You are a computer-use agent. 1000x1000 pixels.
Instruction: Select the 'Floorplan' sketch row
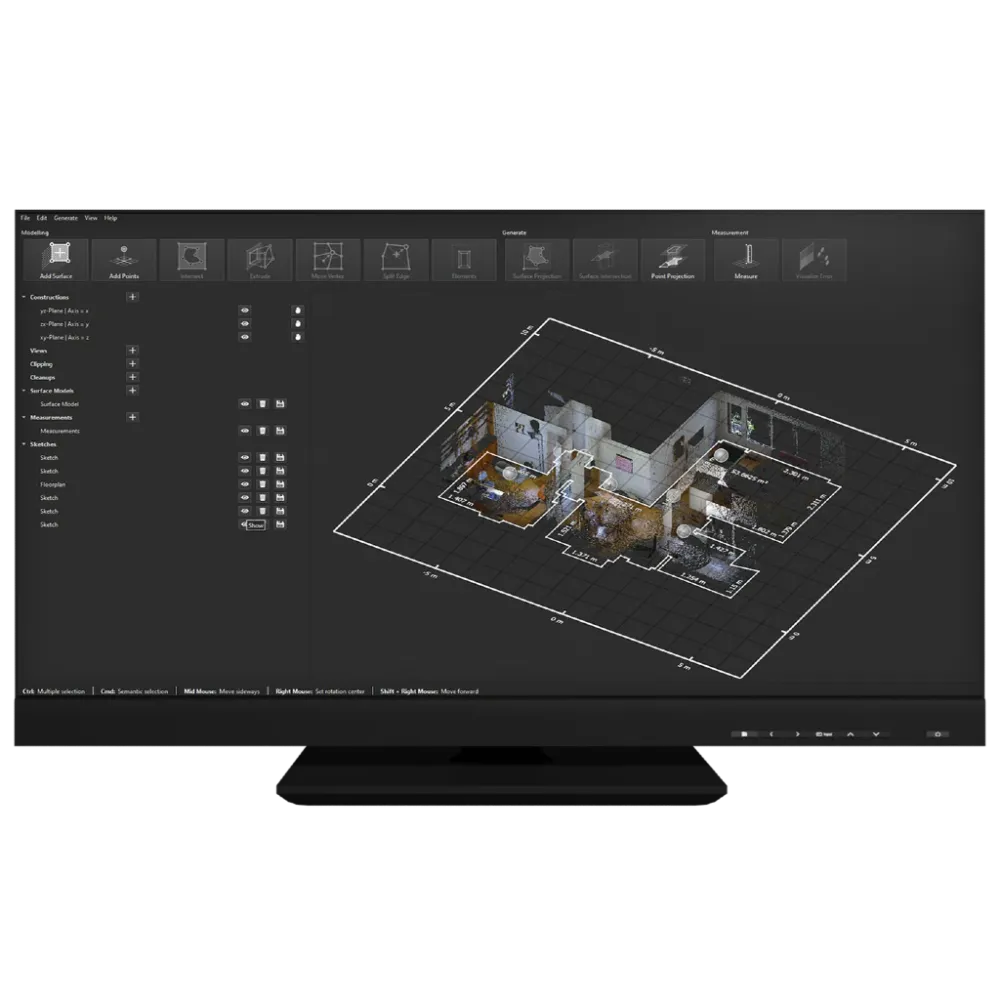click(x=53, y=485)
